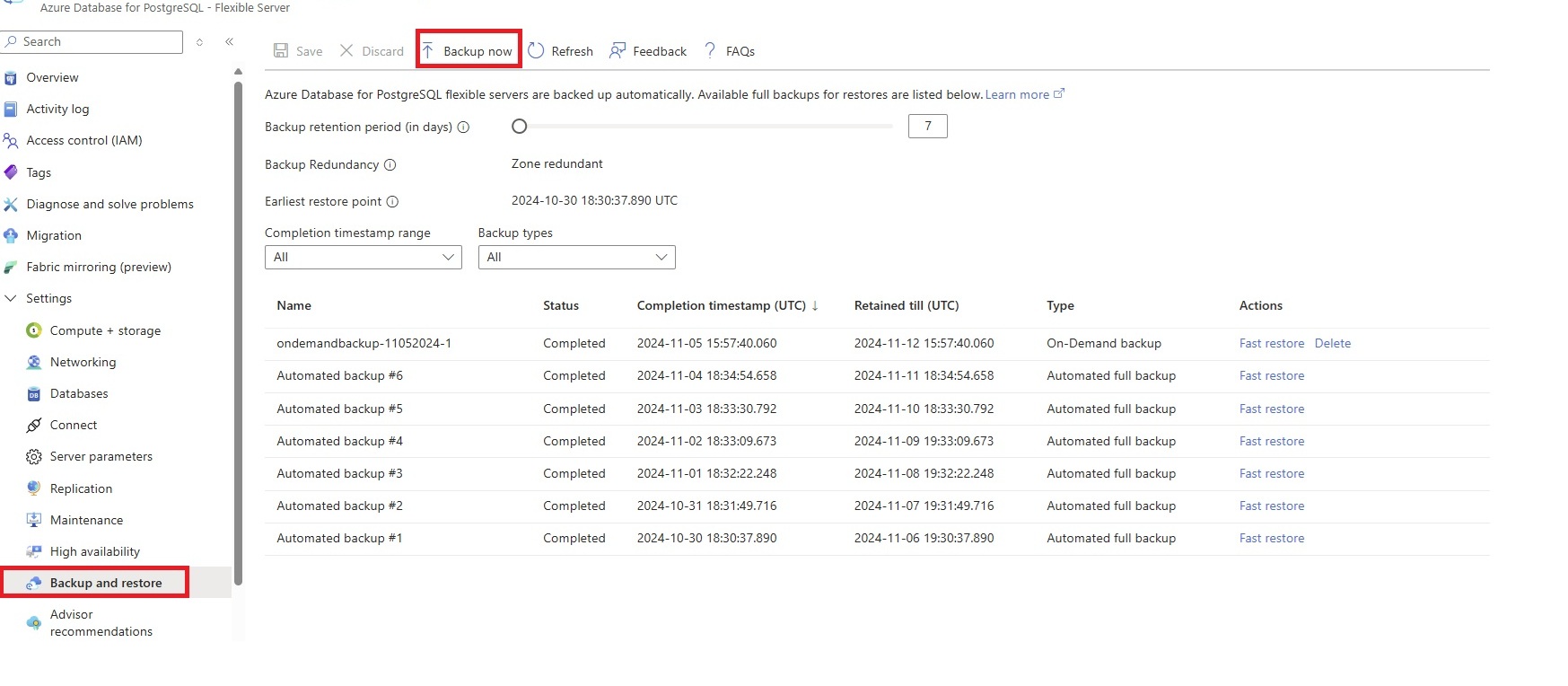Image resolution: width=1568 pixels, height=686 pixels.
Task: Click the timestamp '2024-11-02 18:33:09.673'
Action: click(706, 442)
